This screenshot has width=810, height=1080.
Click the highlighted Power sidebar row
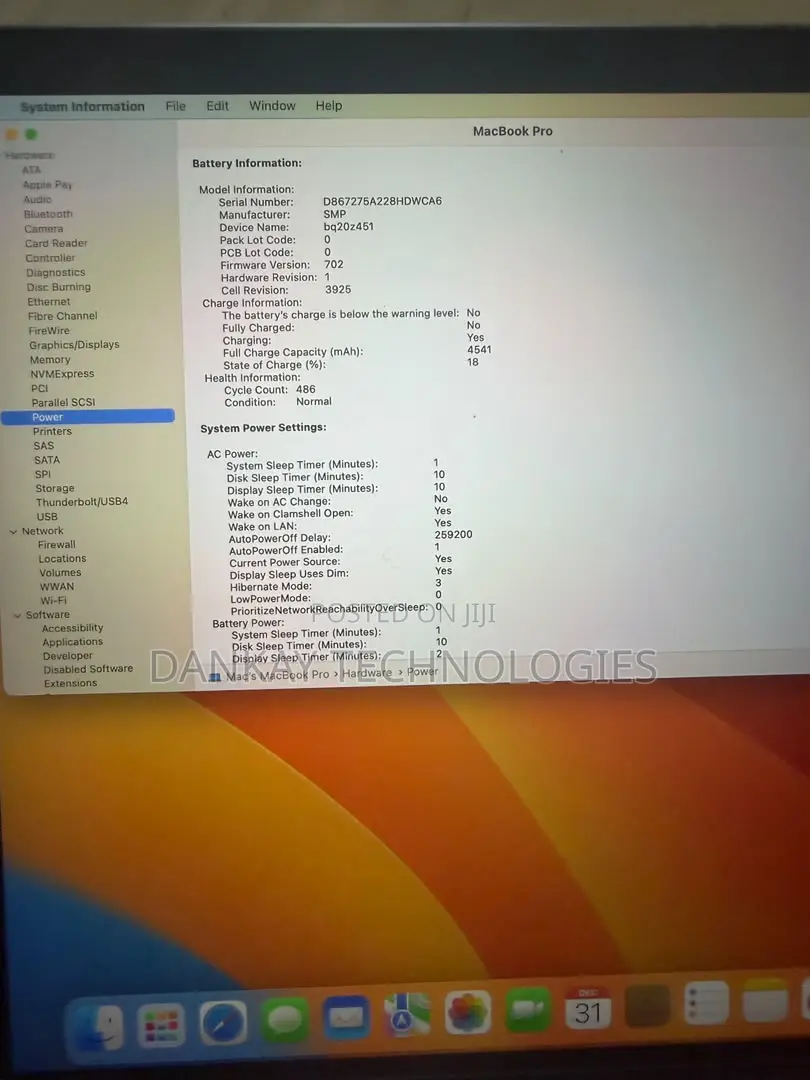point(88,417)
